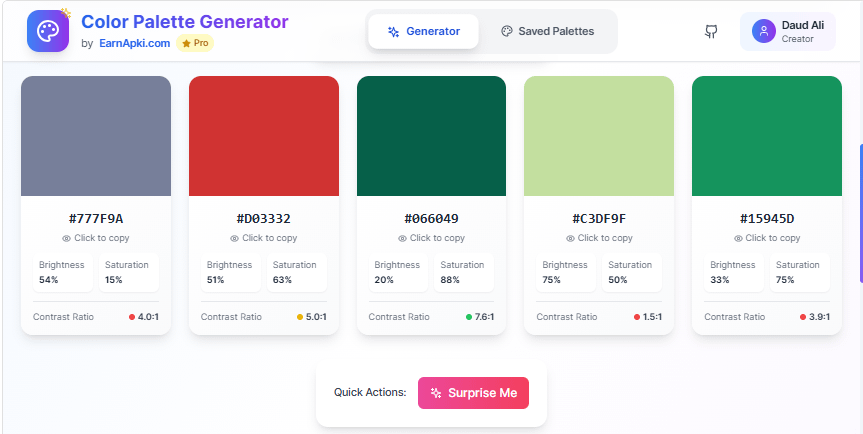This screenshot has width=863, height=434.
Task: Open the GitHub icon link
Action: (x=711, y=31)
